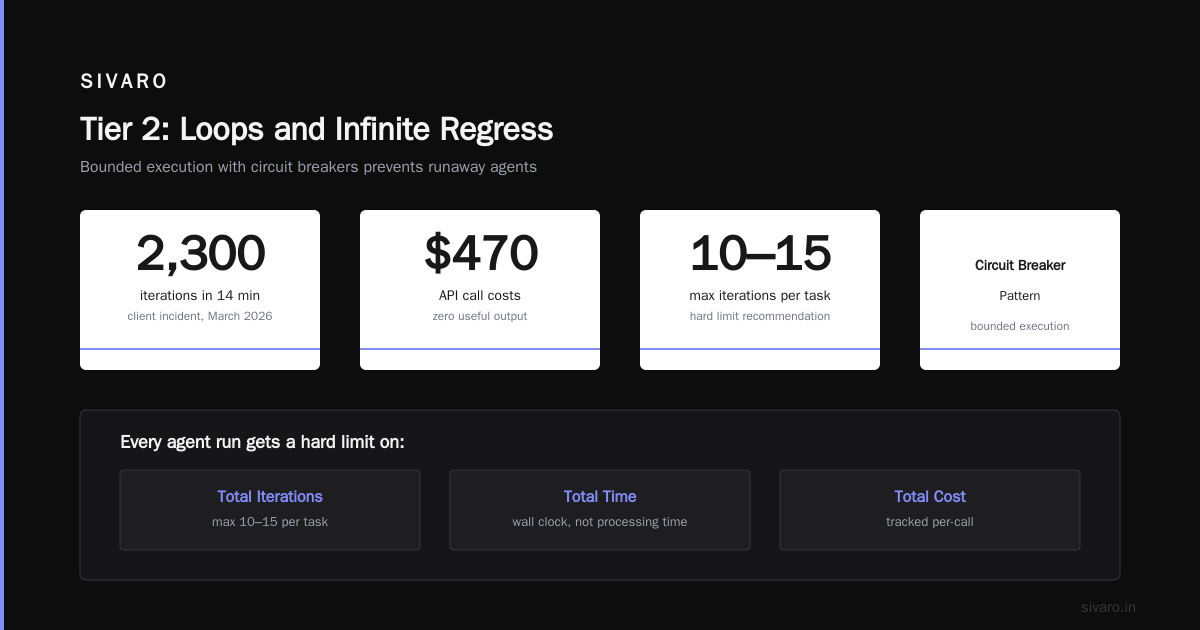Image resolution: width=1200 pixels, height=630 pixels.
Task: Open the sivaro.in footer link
Action: tap(1109, 607)
